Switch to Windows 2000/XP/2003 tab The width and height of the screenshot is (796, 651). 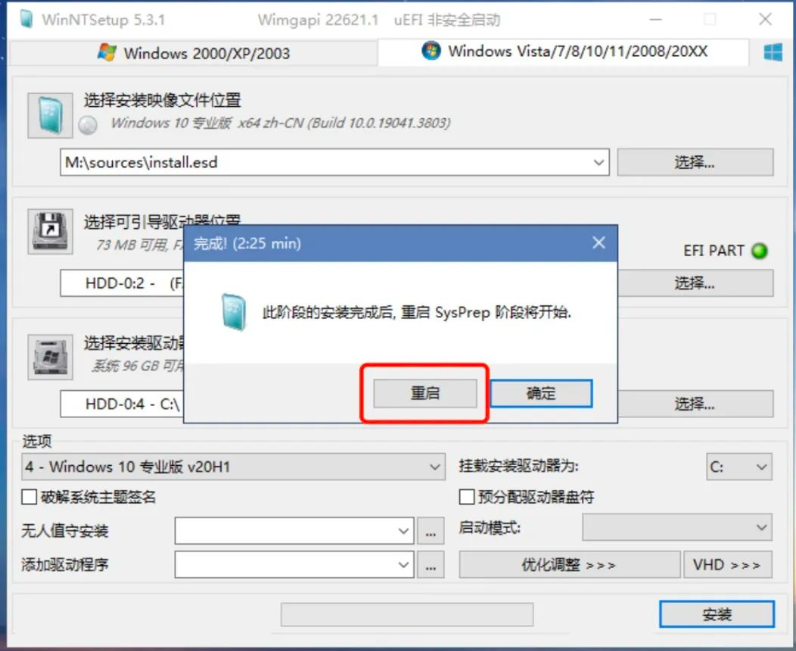[x=193, y=53]
